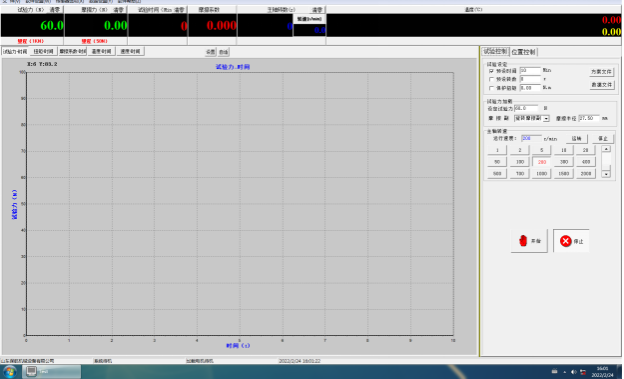Click the monitor icon in the taskbar
Viewport: 624px width, 379px height.
point(31,371)
